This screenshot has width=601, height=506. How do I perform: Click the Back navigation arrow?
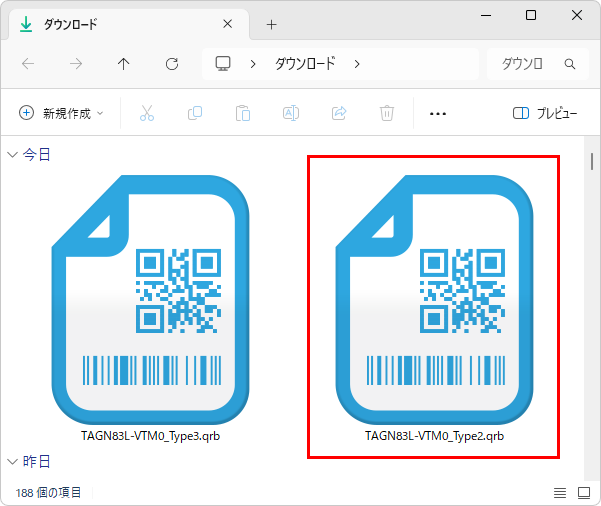(28, 64)
